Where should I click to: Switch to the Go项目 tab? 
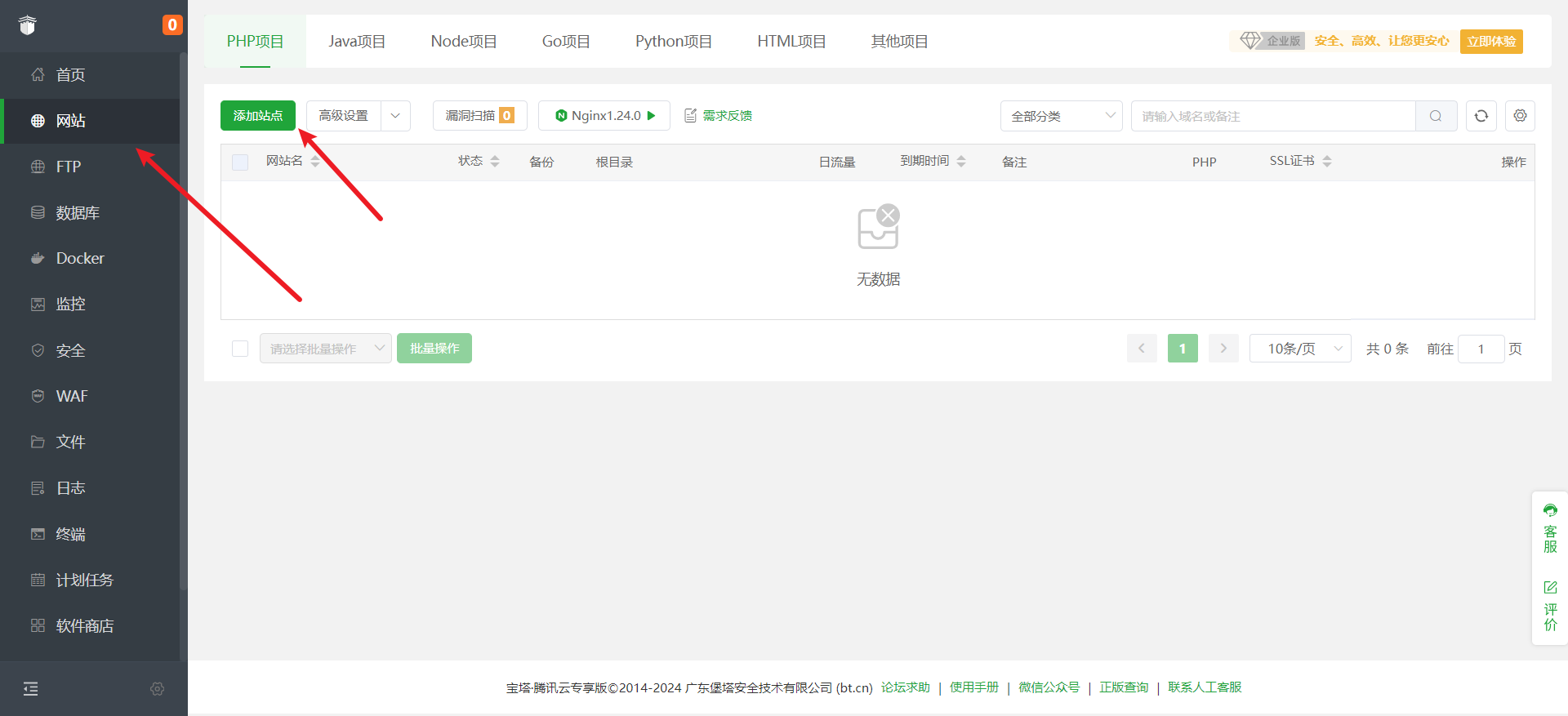(x=566, y=42)
